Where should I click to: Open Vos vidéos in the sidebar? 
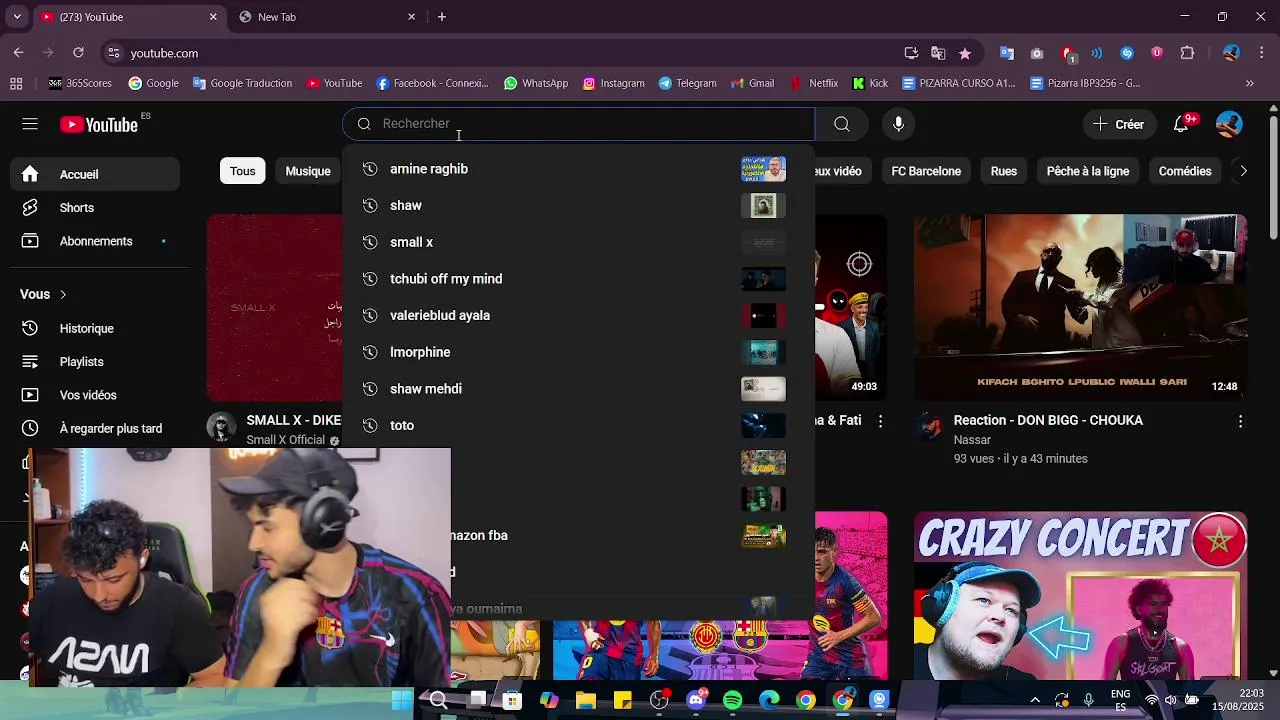click(x=96, y=395)
